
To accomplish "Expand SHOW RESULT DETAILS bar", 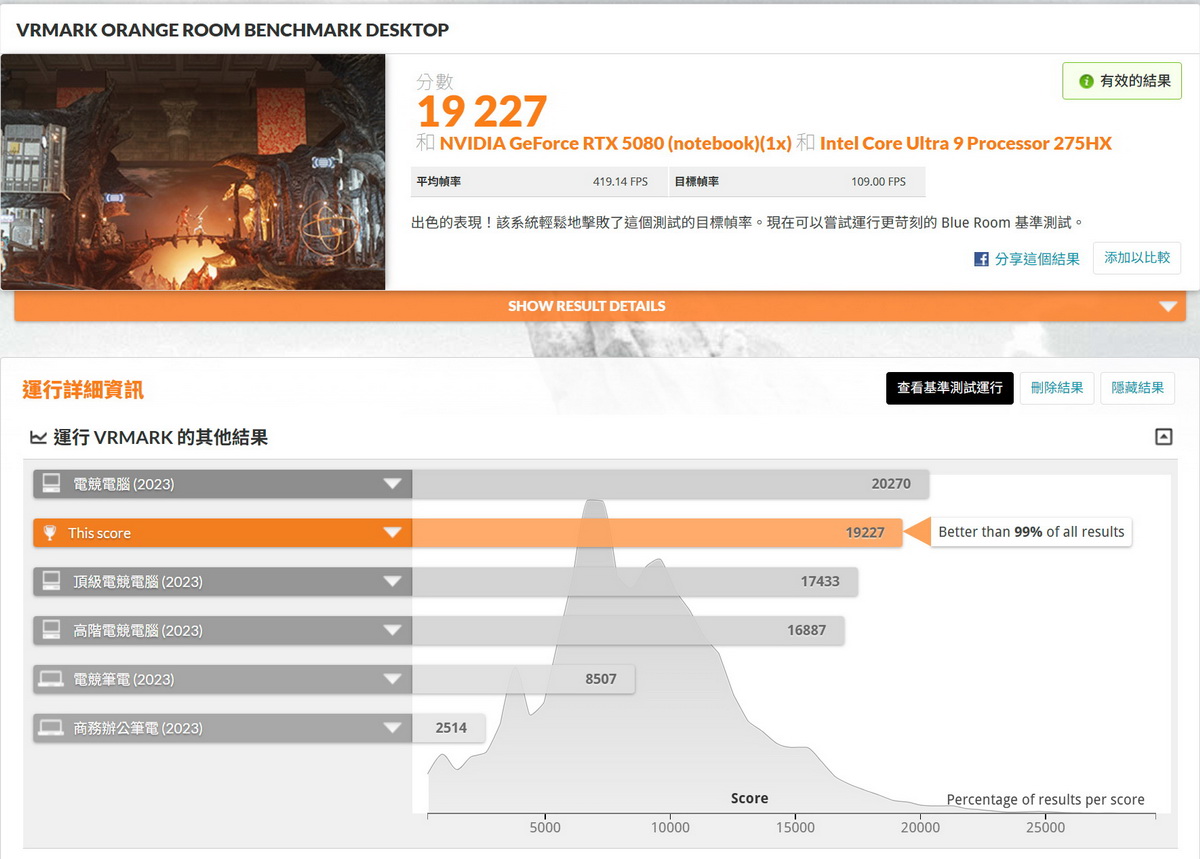I will click(1167, 306).
